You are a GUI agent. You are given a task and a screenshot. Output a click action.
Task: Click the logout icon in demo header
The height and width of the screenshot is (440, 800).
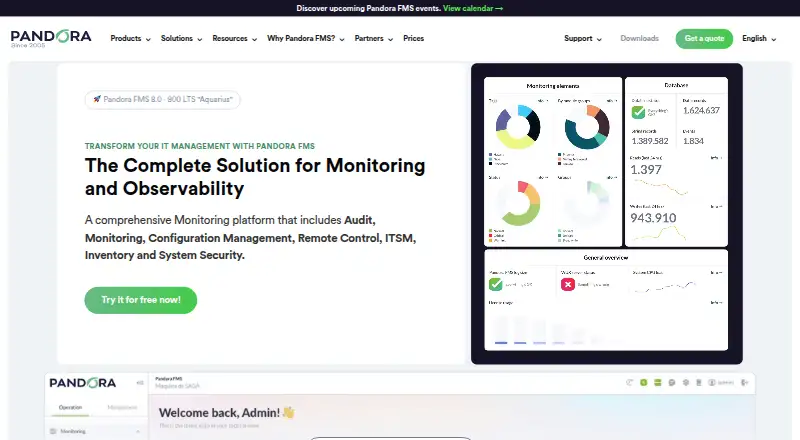[x=744, y=382]
